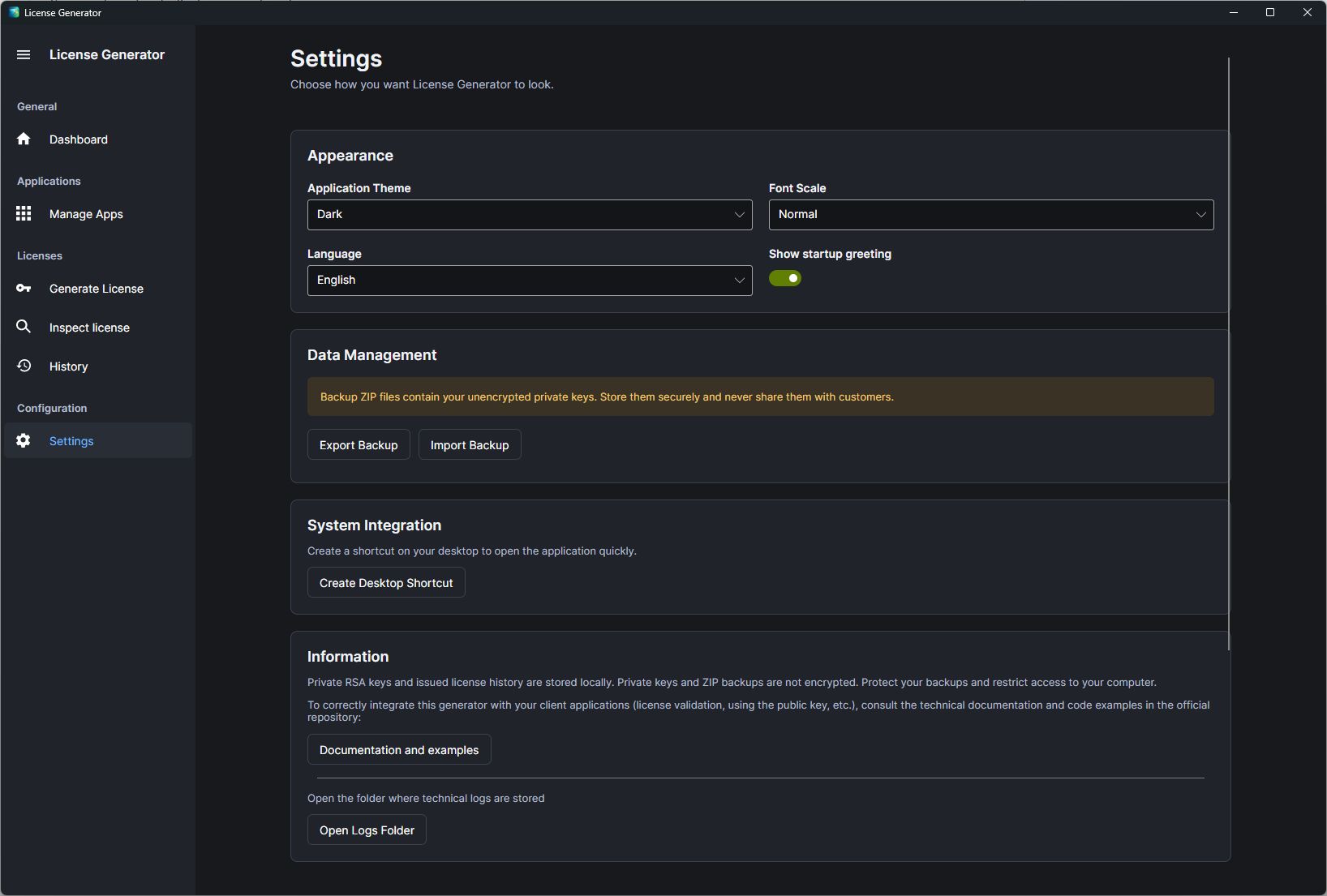The image size is (1327, 896).
Task: Go to Dashboard in the sidebar
Action: pos(98,139)
